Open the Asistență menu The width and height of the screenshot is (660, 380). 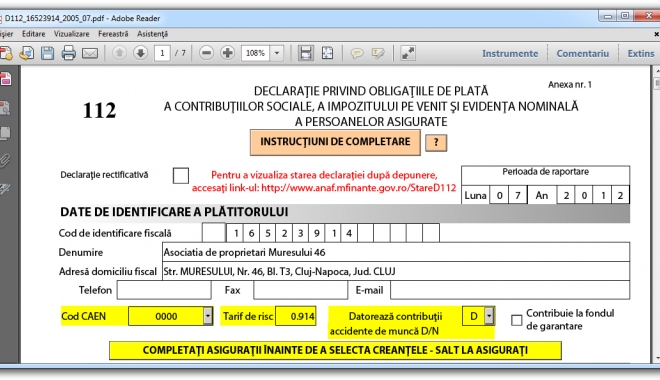[152, 34]
